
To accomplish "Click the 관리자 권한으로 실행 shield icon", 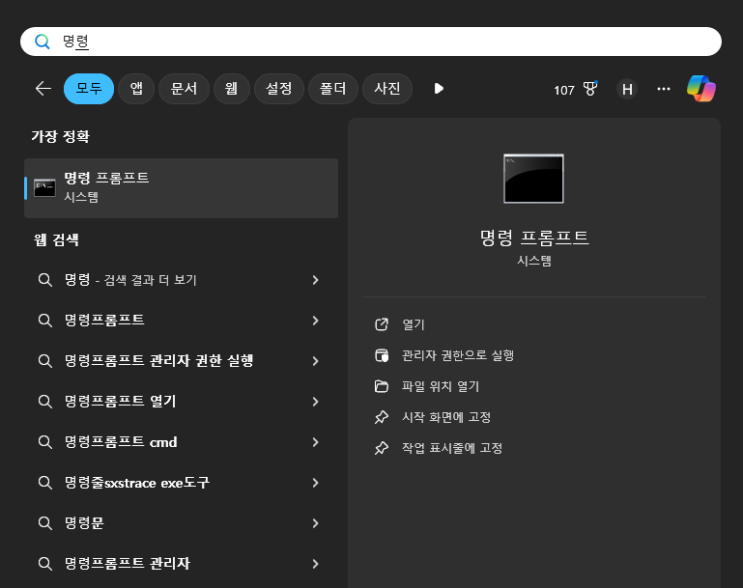I will (381, 355).
